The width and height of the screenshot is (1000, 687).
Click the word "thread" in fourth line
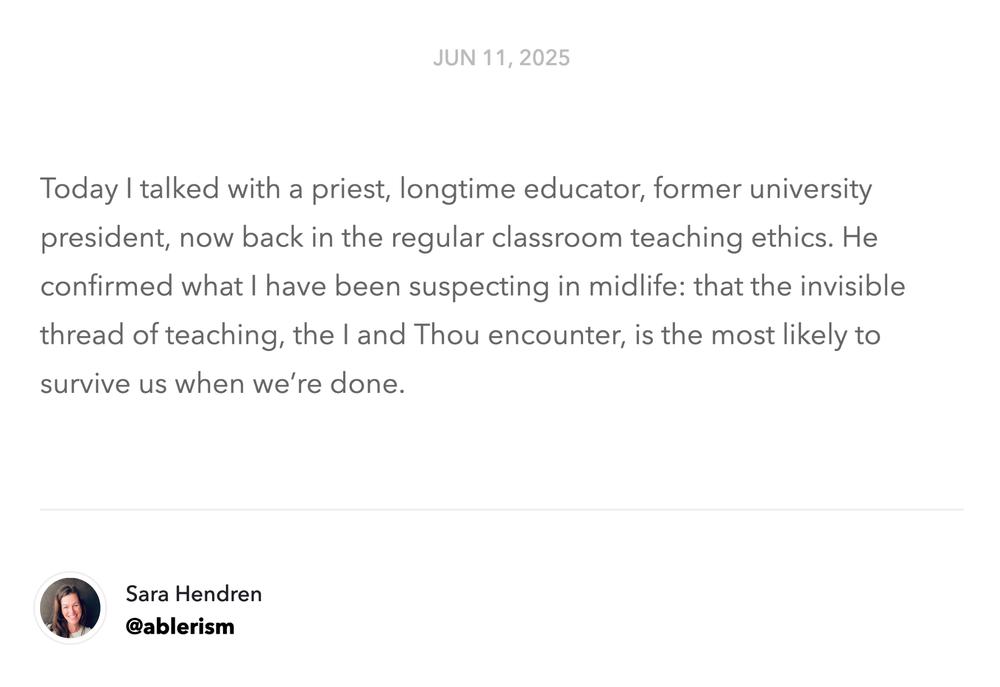coord(82,335)
